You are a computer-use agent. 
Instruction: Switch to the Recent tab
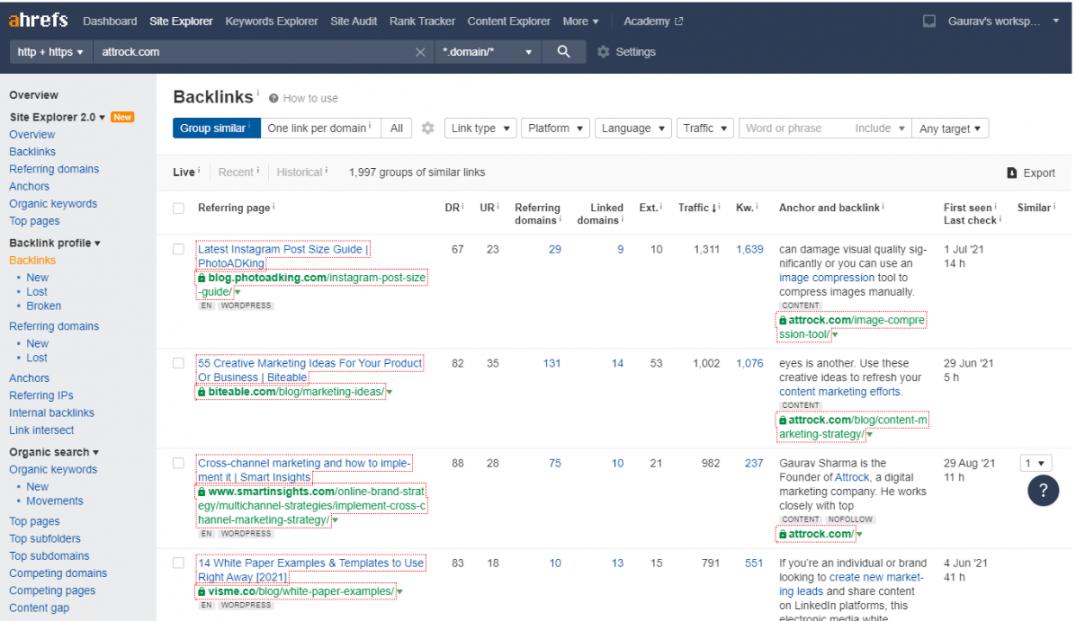[236, 172]
